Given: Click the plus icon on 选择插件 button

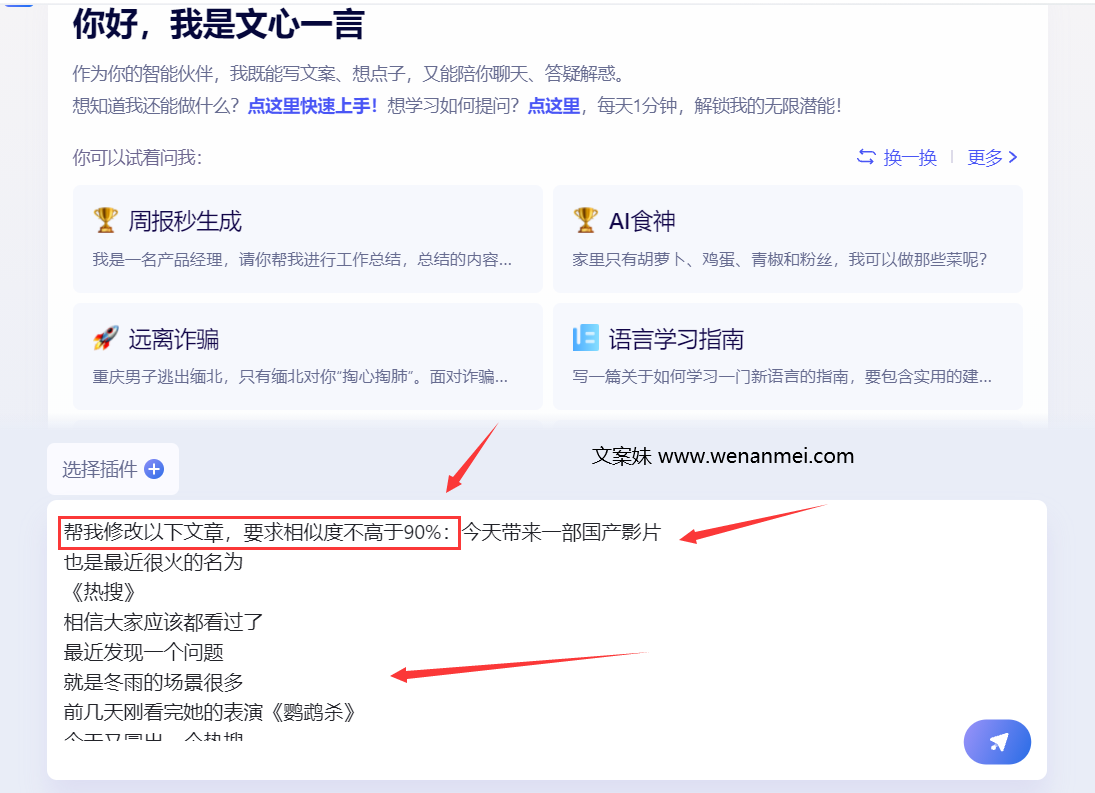Looking at the screenshot, I should coord(155,469).
